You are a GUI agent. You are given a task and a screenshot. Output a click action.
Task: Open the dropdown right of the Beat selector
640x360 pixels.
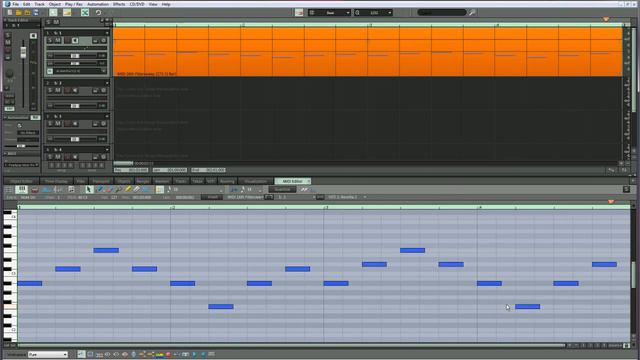click(x=373, y=13)
